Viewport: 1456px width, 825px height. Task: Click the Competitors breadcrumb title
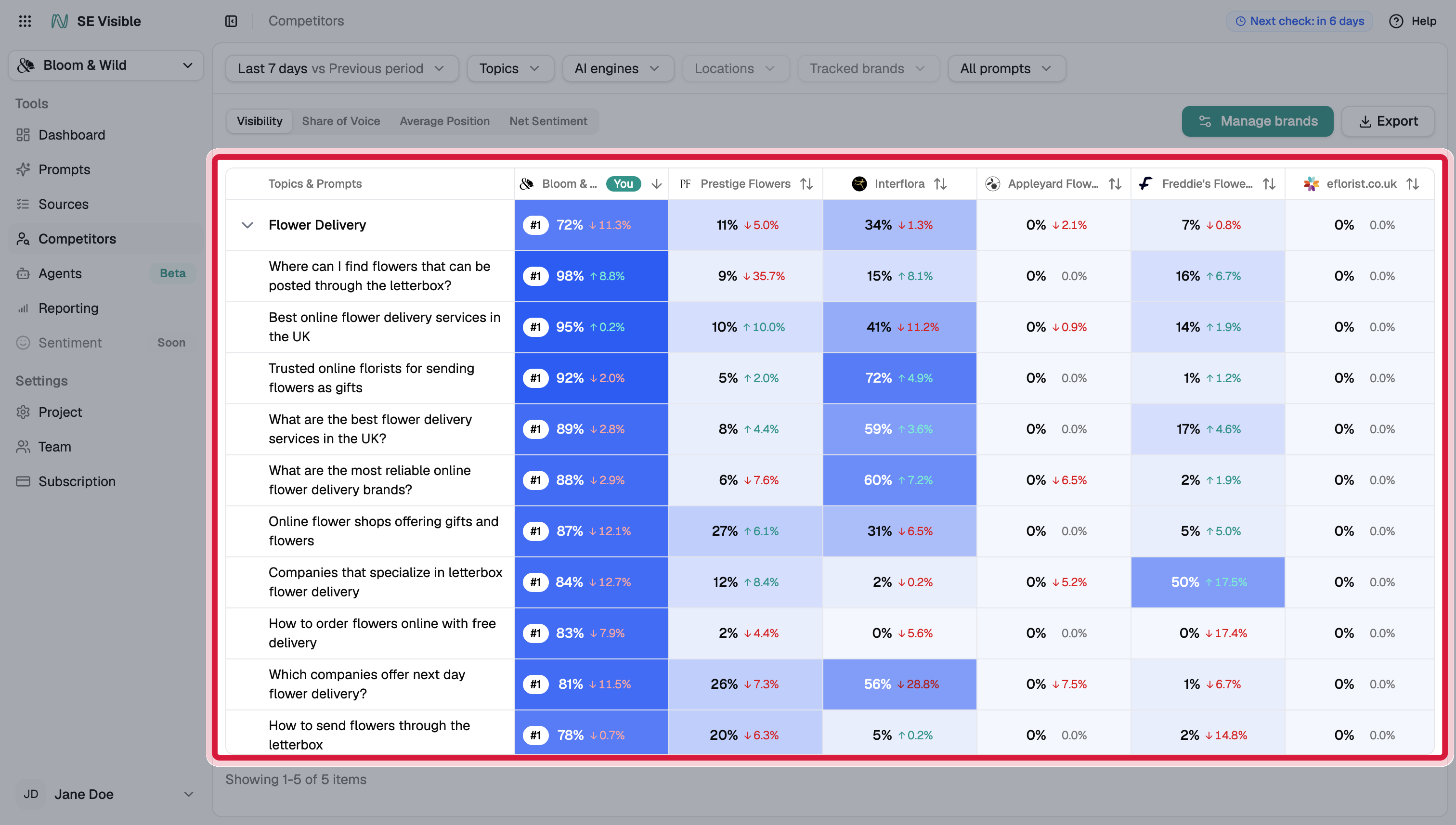pos(306,21)
